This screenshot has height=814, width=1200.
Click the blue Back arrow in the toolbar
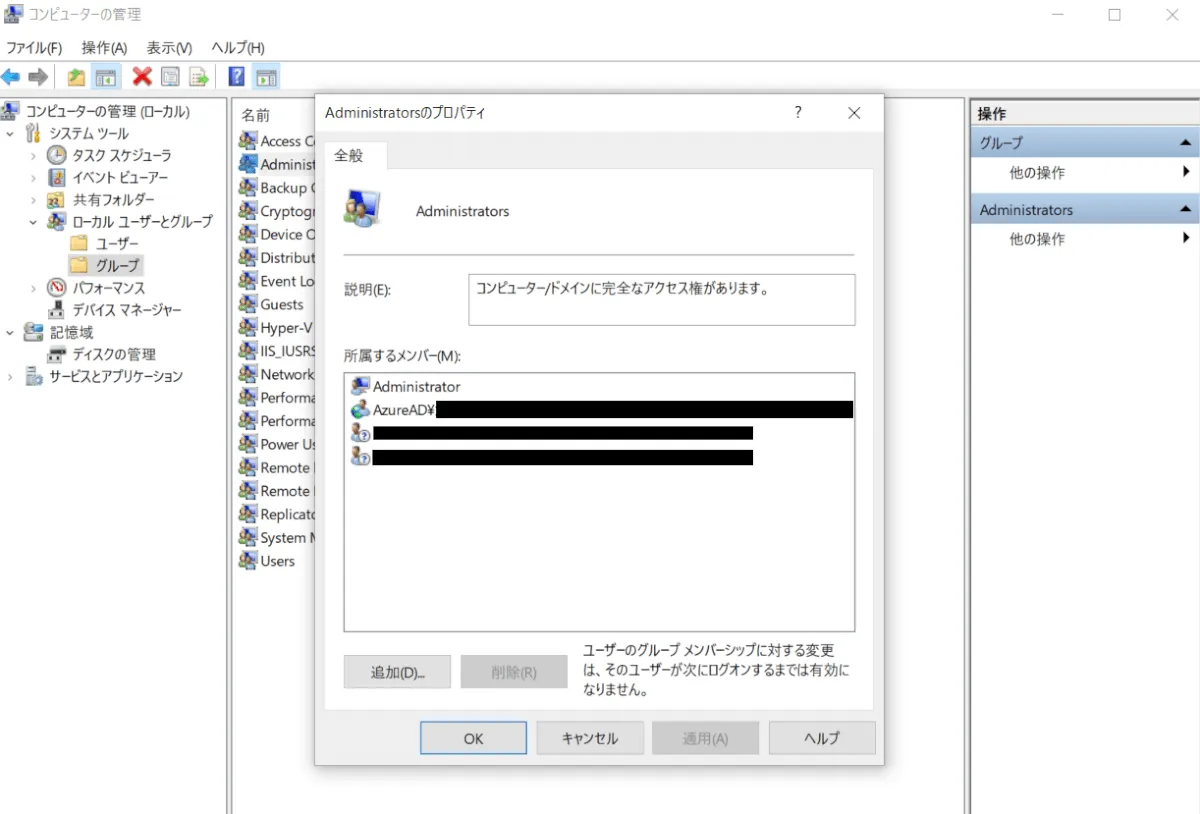tap(11, 77)
